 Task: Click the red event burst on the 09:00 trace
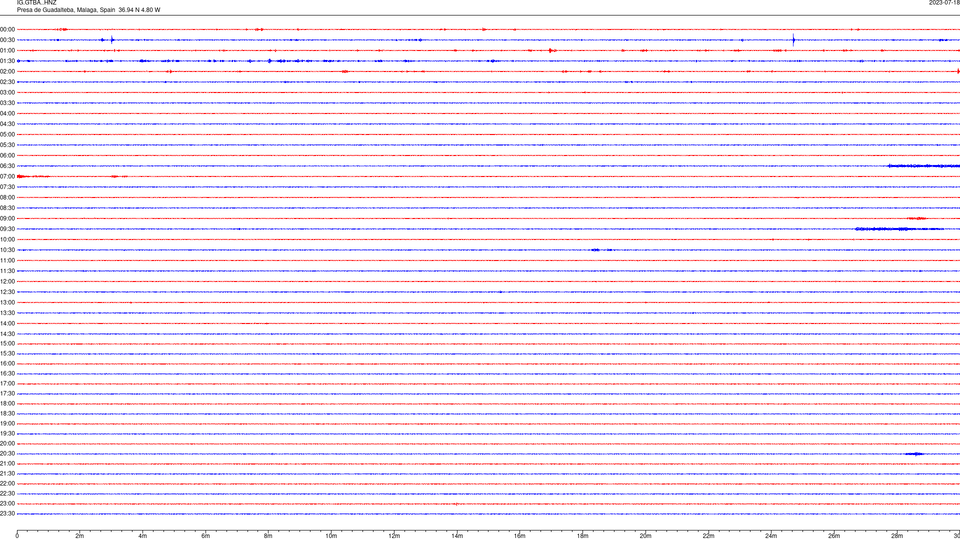click(917, 219)
